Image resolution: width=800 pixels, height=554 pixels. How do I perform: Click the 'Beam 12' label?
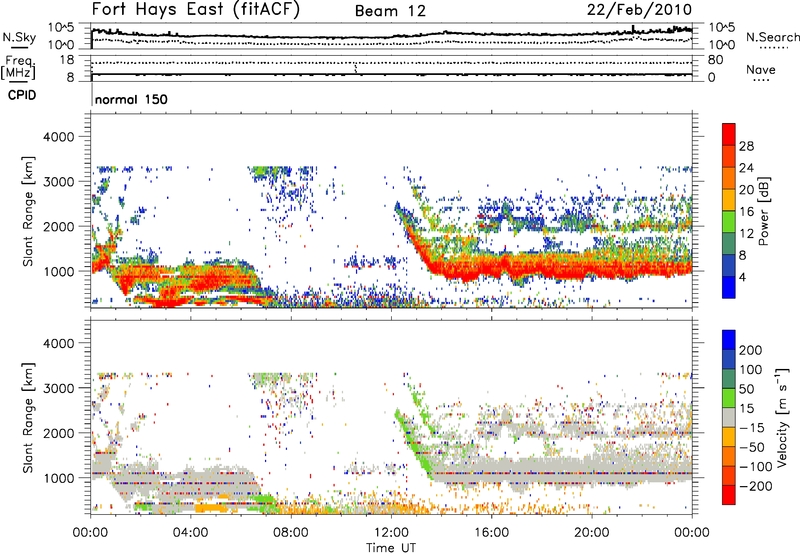[x=390, y=11]
